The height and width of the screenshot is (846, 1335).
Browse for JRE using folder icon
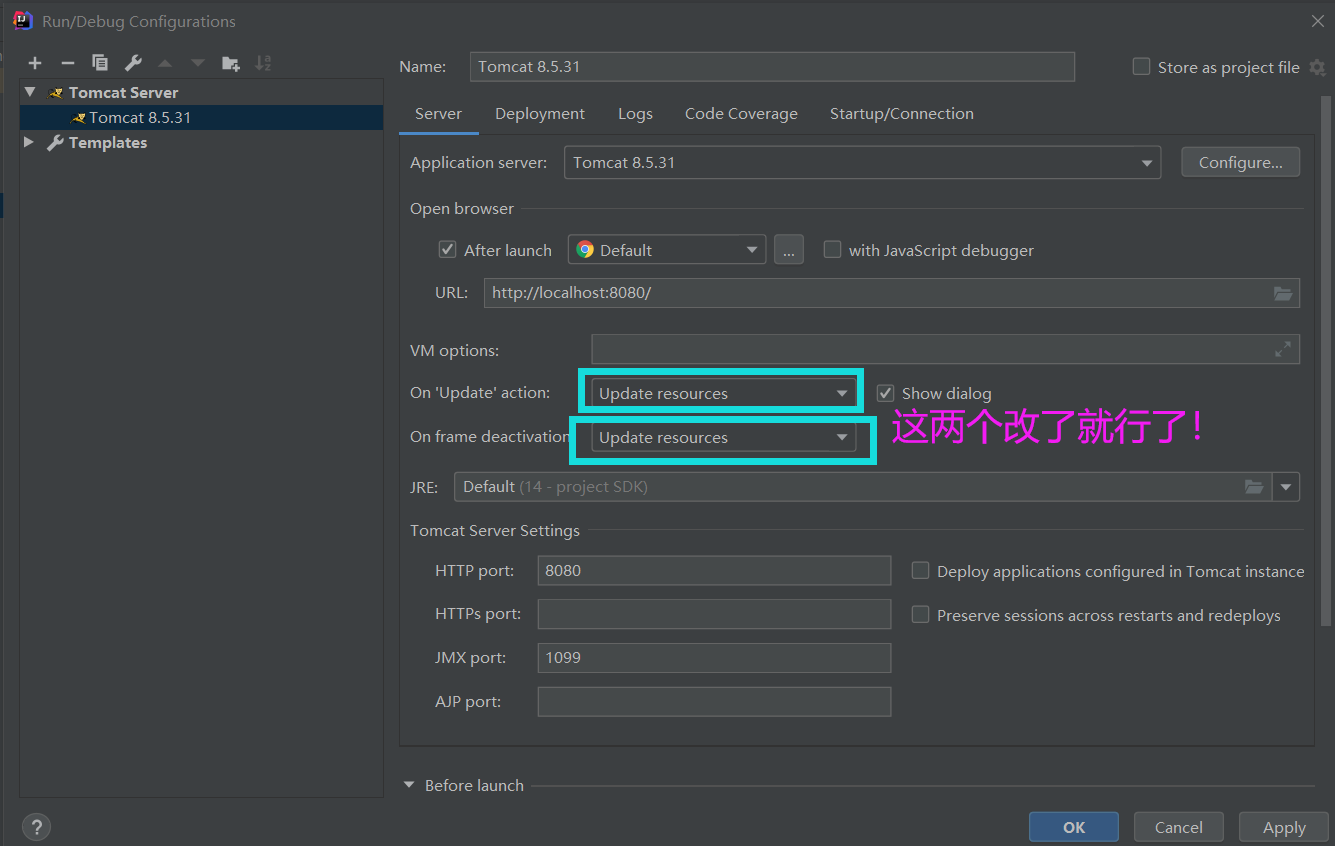pos(1253,487)
